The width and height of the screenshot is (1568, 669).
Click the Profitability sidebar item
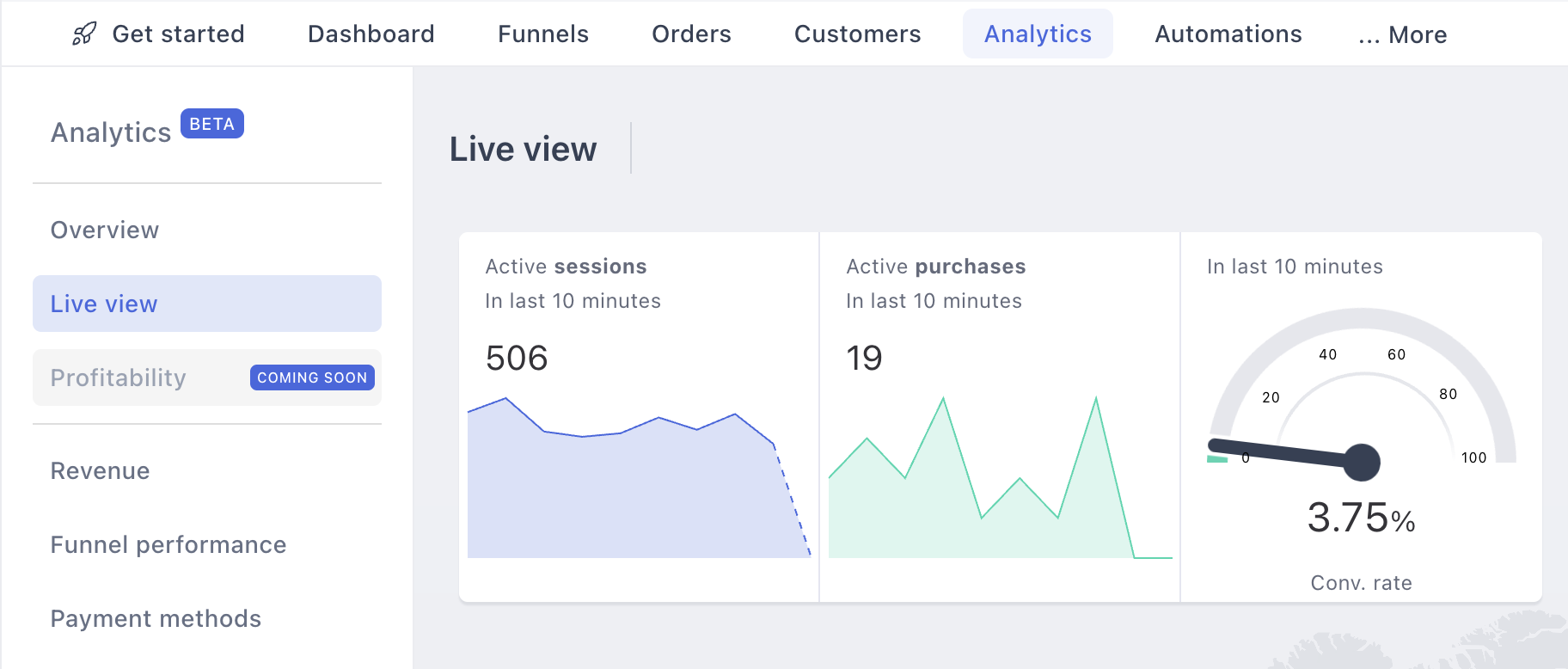[x=207, y=377]
